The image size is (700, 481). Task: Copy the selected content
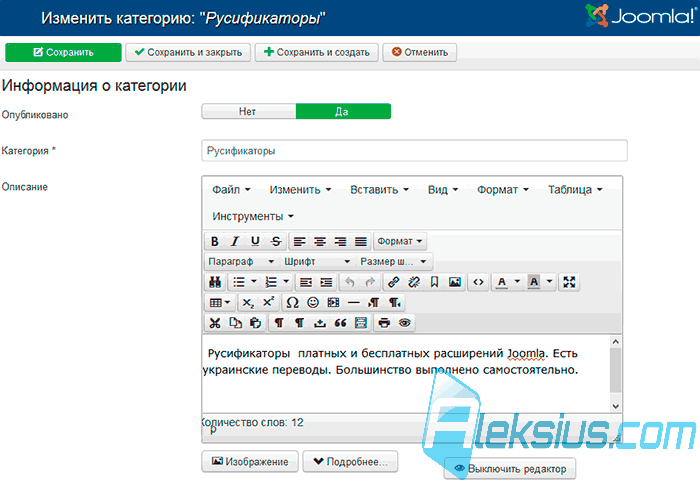(235, 323)
